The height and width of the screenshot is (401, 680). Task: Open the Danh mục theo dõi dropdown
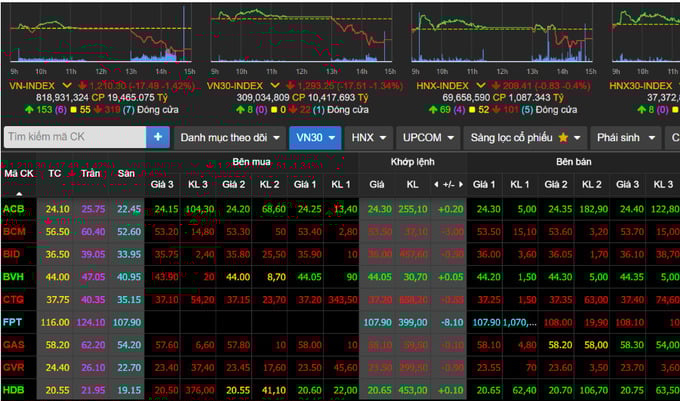(229, 137)
